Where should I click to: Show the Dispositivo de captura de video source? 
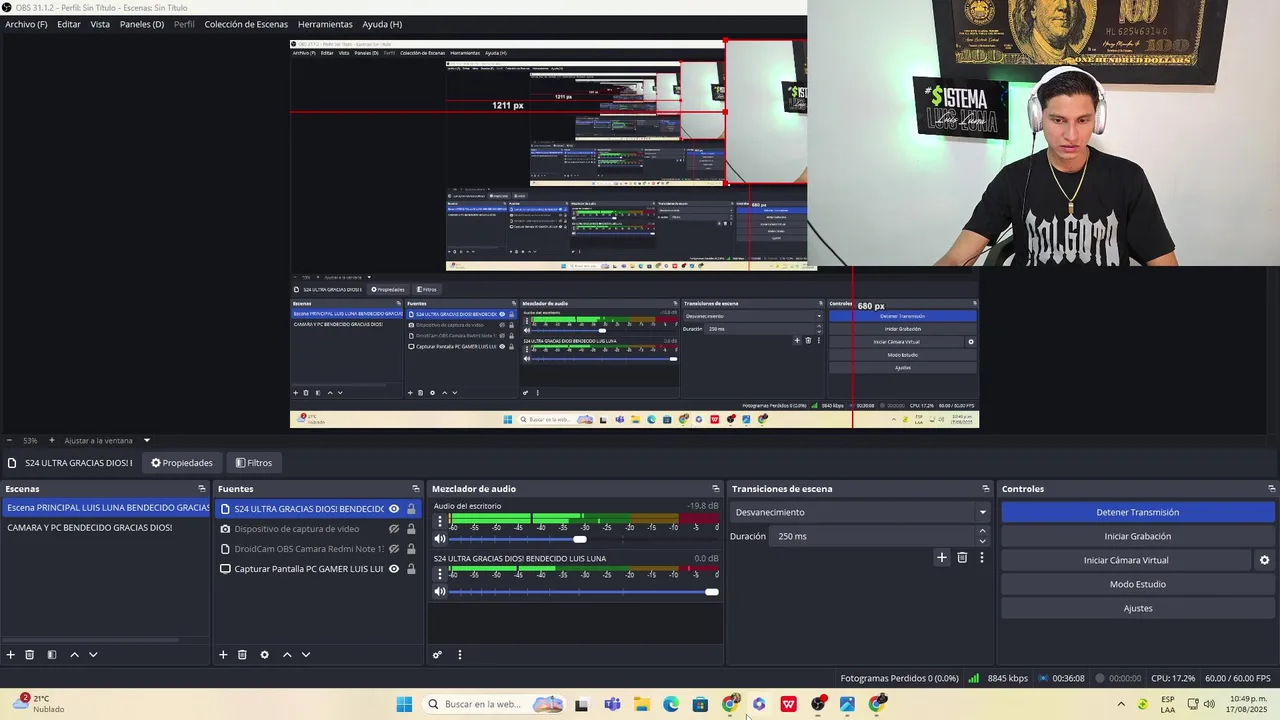394,529
